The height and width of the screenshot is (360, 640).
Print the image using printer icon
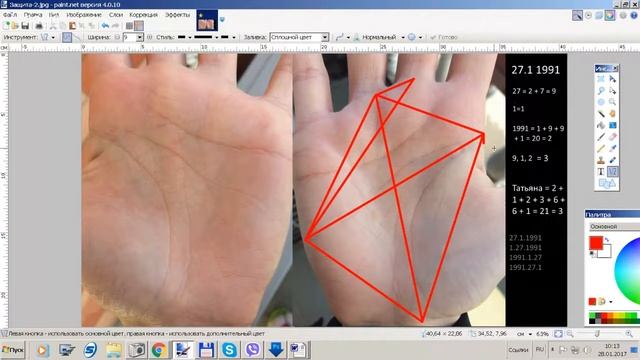[x=39, y=26]
